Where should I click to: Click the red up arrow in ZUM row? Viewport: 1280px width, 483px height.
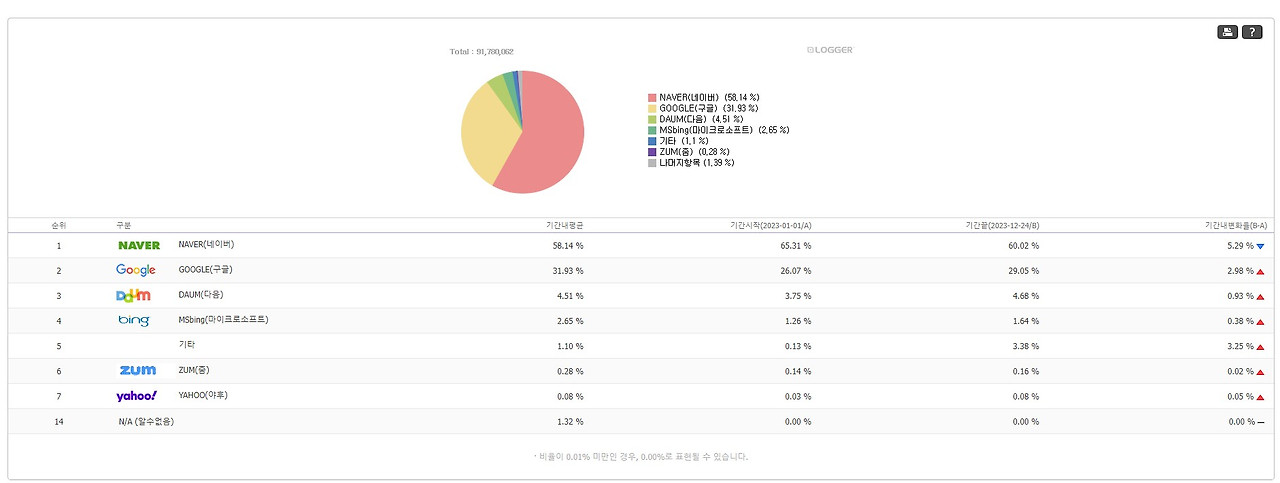pyautogui.click(x=1261, y=371)
